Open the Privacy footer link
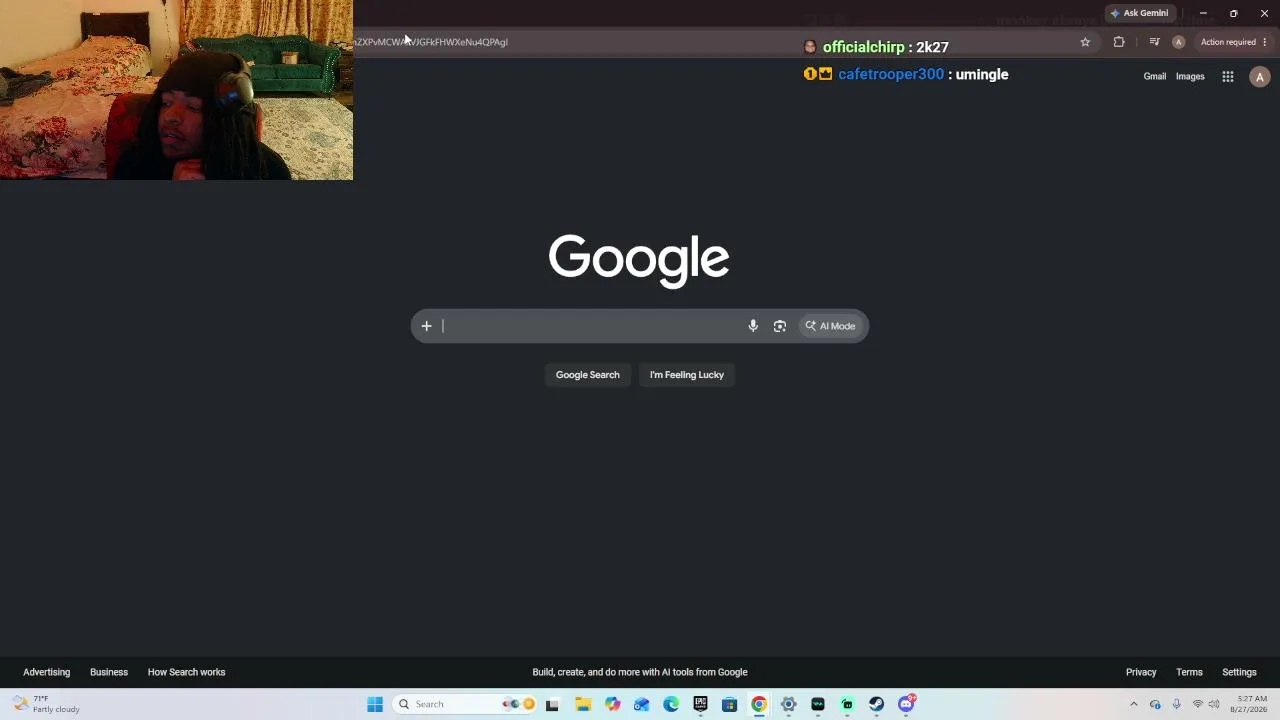This screenshot has height=720, width=1280. [x=1141, y=672]
